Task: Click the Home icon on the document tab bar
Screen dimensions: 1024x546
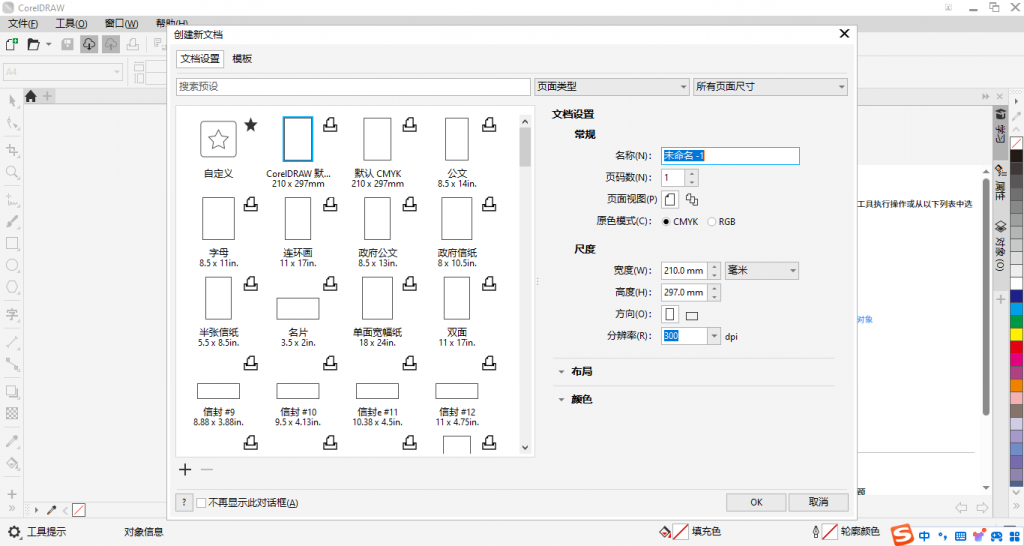Action: tap(30, 96)
